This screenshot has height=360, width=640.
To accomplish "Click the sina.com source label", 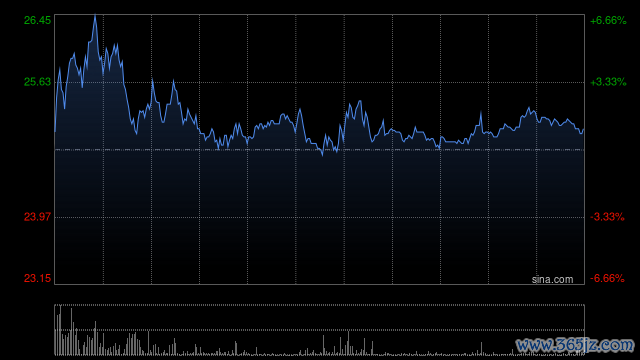I will point(552,280).
